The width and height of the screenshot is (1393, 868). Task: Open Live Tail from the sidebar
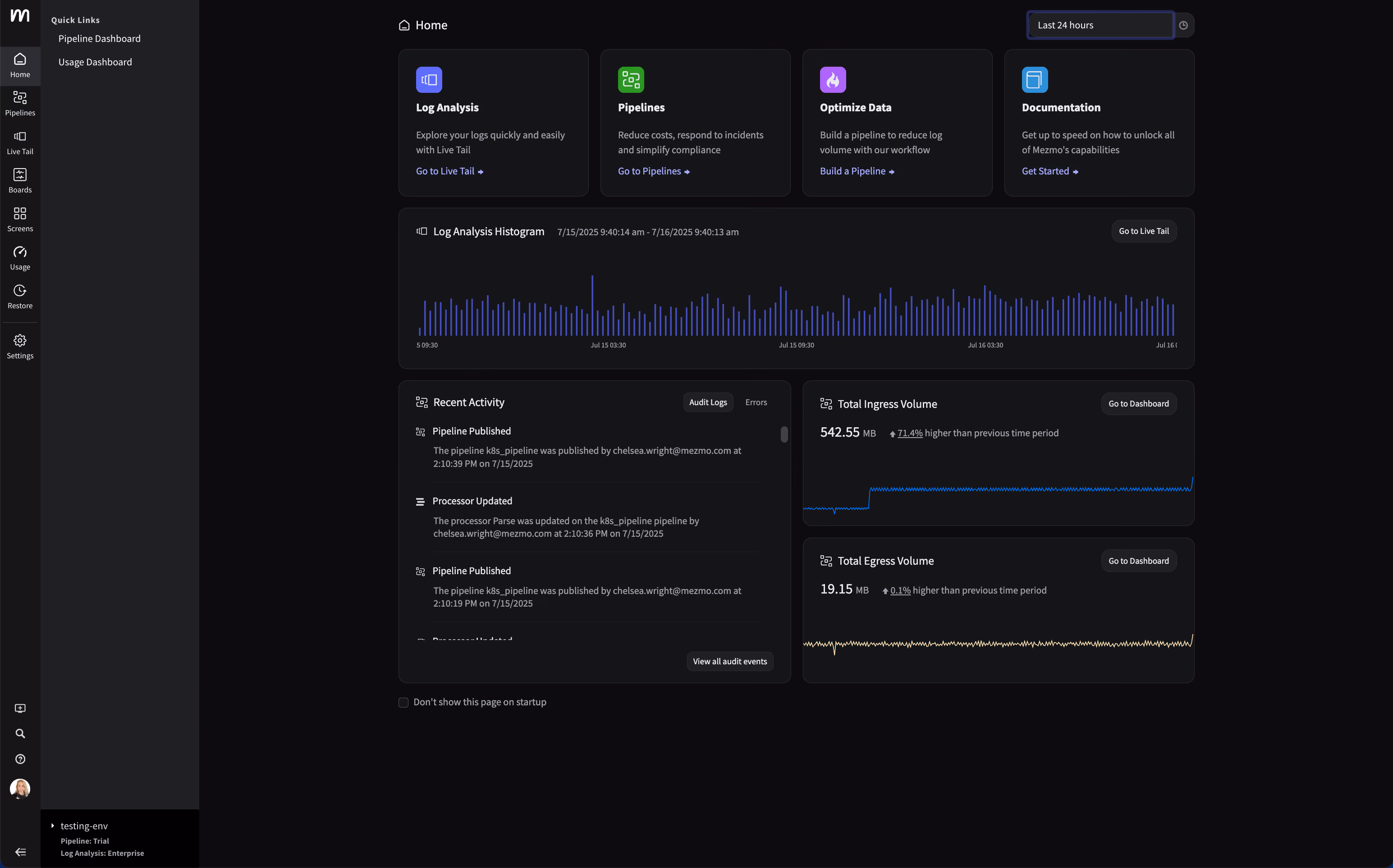tap(20, 142)
